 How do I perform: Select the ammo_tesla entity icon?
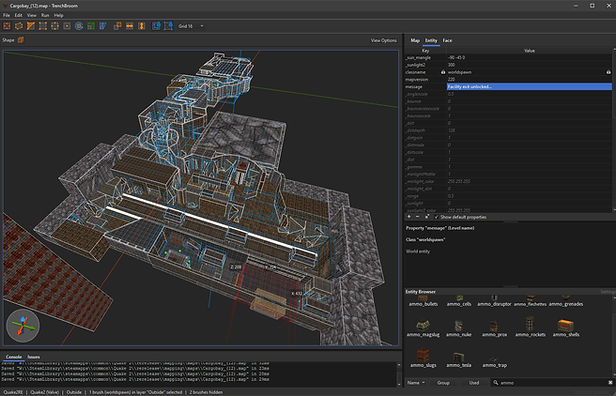click(458, 359)
